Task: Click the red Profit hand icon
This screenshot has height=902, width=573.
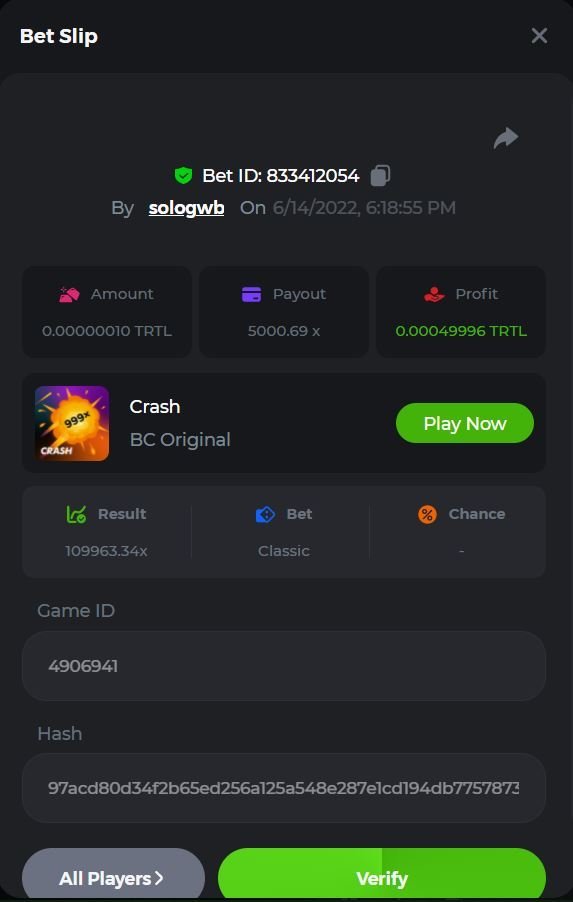Action: [434, 295]
